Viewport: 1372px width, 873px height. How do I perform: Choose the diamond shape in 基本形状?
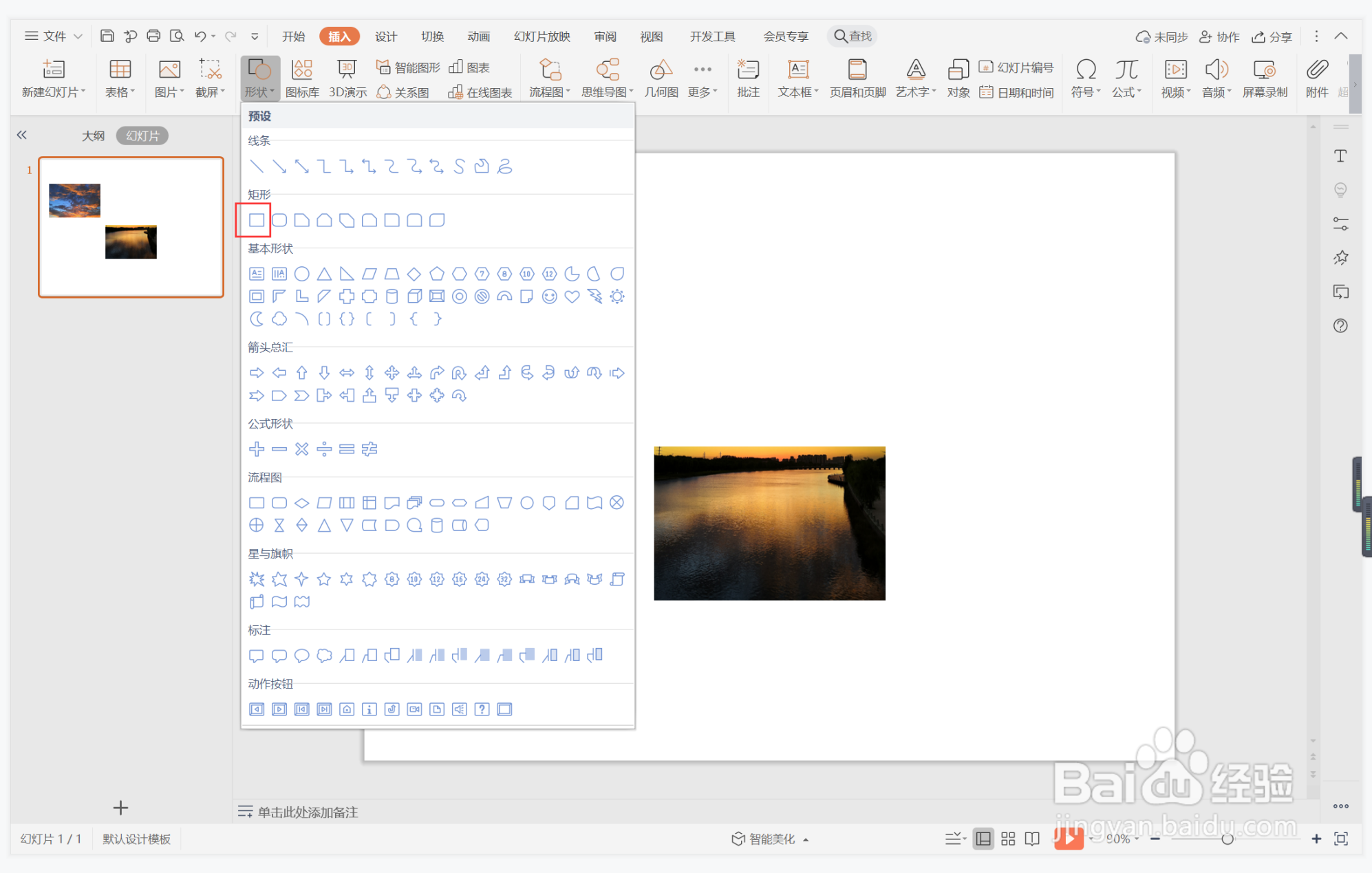click(414, 274)
